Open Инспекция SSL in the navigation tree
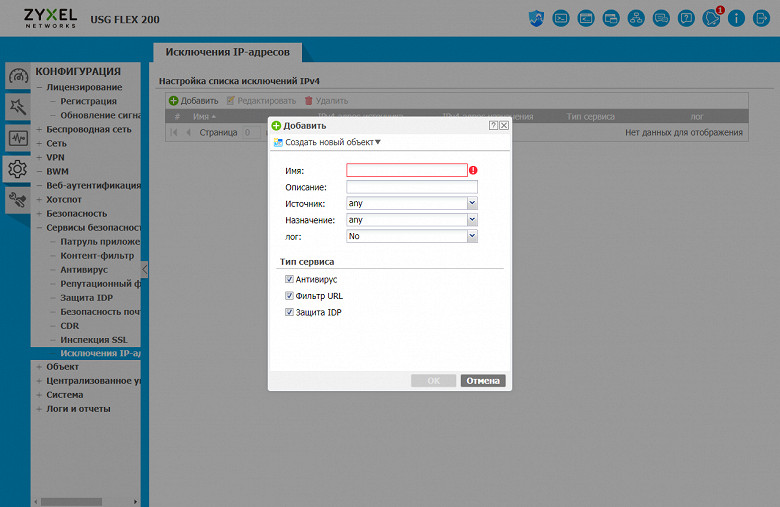The height and width of the screenshot is (507, 780). coord(94,340)
